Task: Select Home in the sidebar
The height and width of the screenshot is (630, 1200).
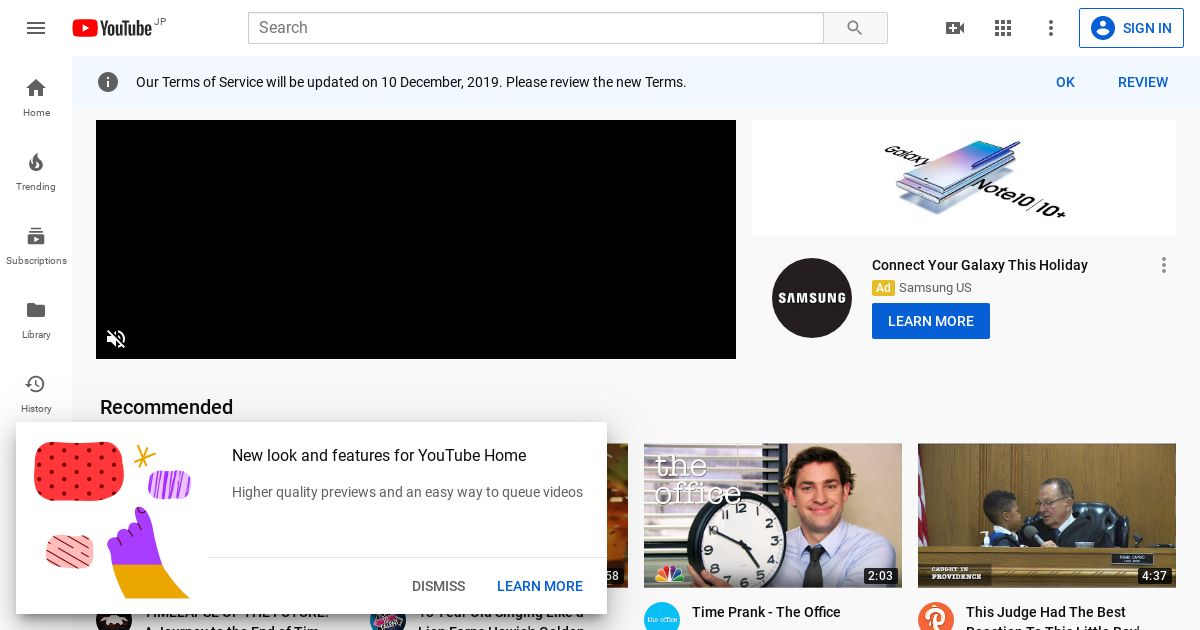Action: (x=36, y=97)
